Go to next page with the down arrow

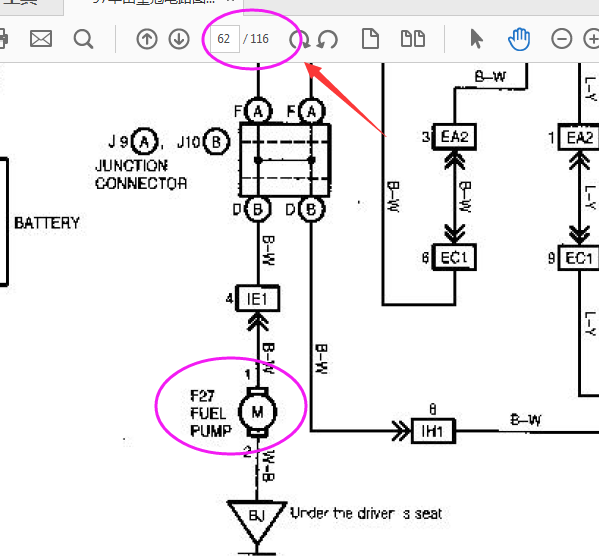pos(179,39)
